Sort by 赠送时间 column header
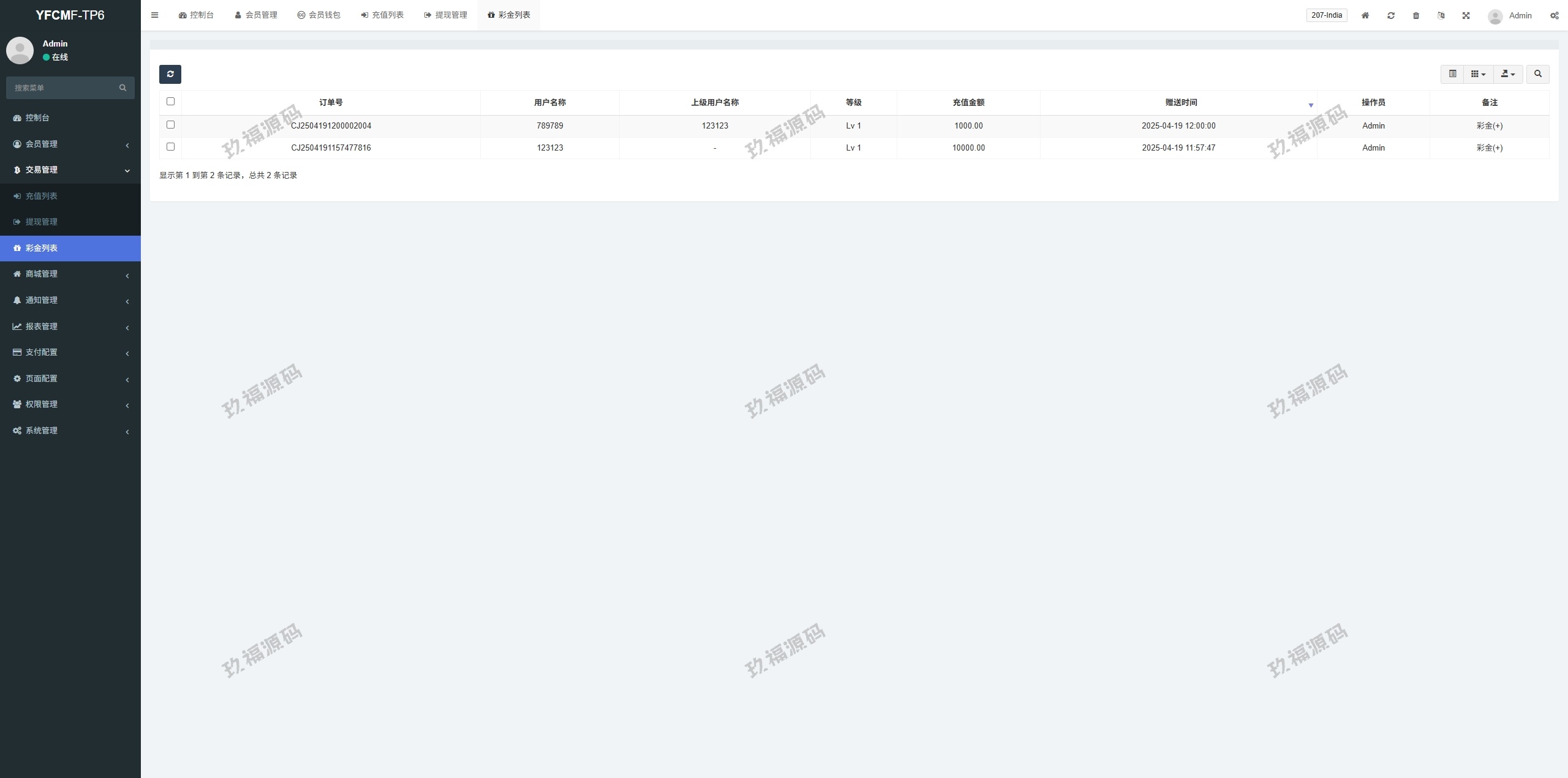1568x778 pixels. coord(1180,103)
